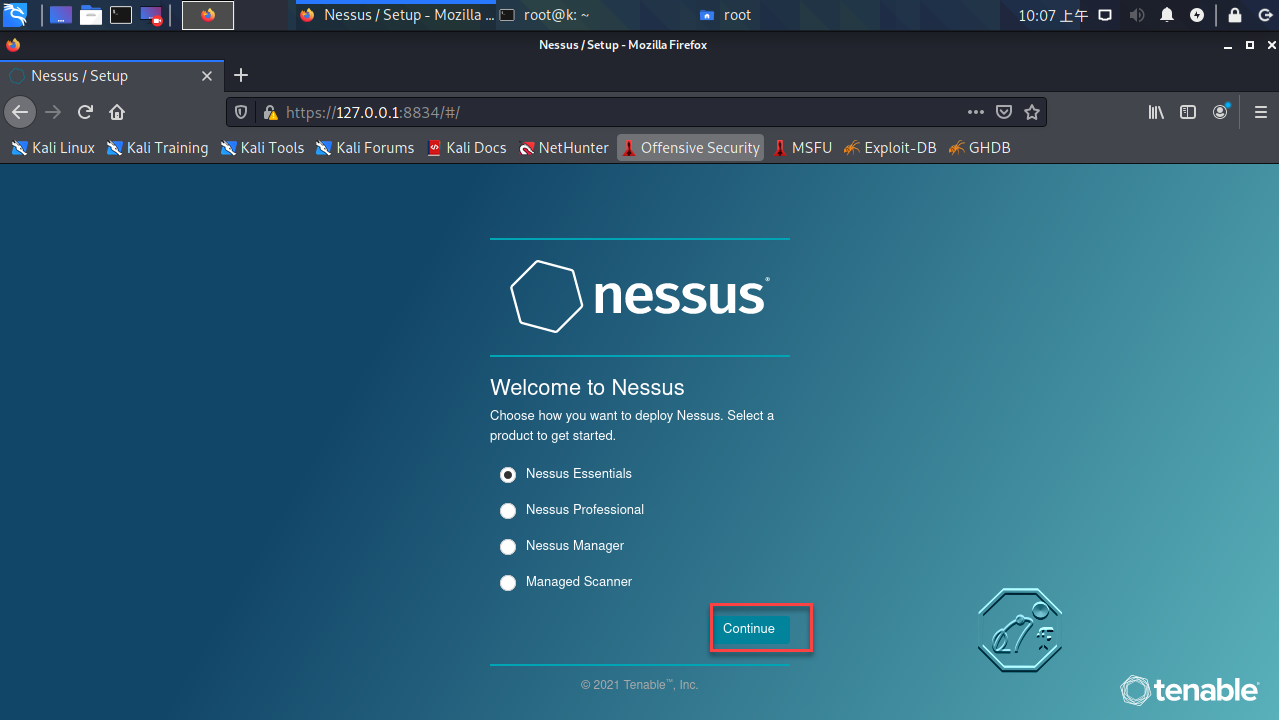
Task: Open the power manager tray icon
Action: (x=1197, y=15)
